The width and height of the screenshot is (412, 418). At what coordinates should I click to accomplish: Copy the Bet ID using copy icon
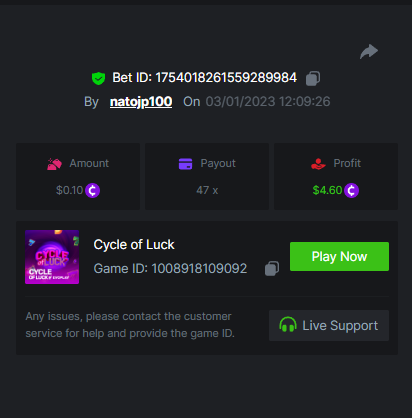(x=313, y=78)
